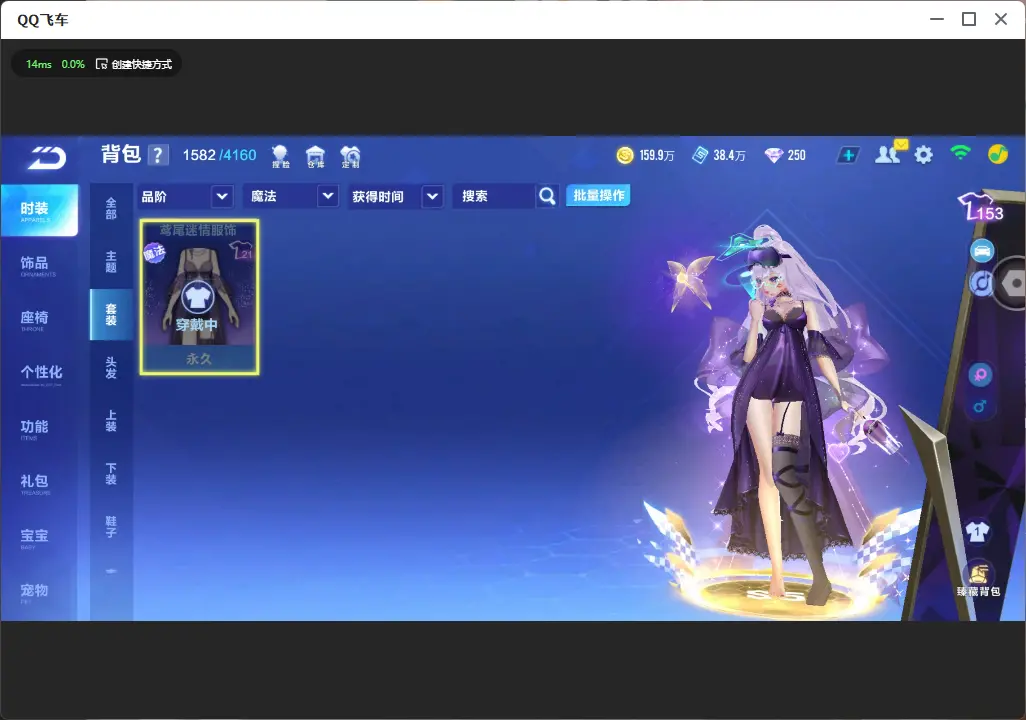This screenshot has height=720, width=1026.
Task: Expand the 获得时间 sort dropdown arrow
Action: tap(433, 196)
